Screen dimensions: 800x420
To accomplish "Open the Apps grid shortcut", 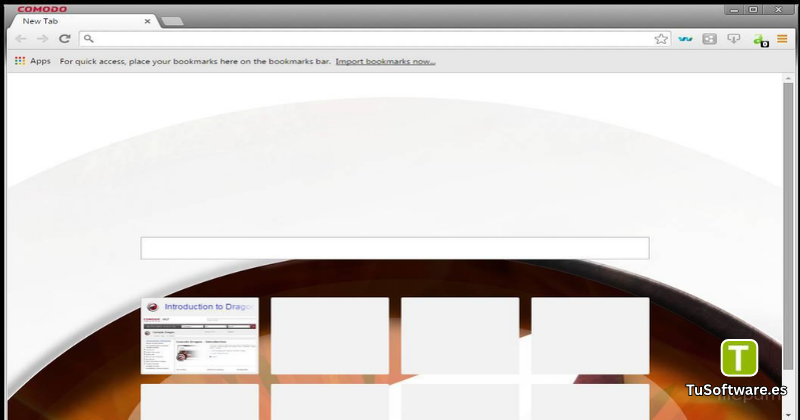I will [33, 61].
